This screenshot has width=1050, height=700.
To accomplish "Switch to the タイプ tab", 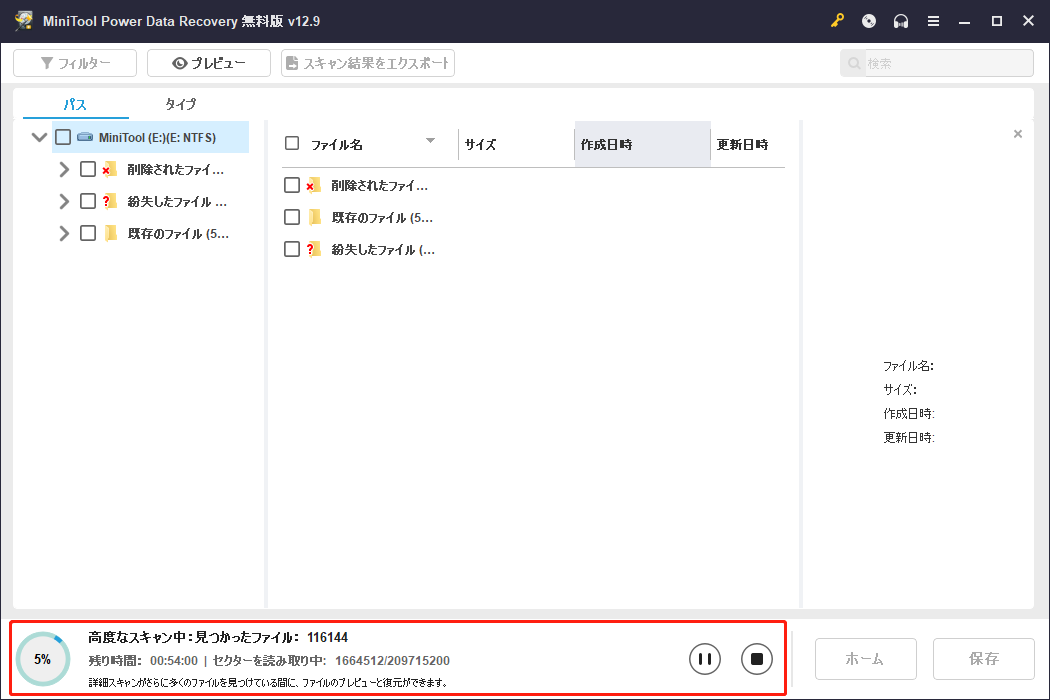I will point(181,104).
